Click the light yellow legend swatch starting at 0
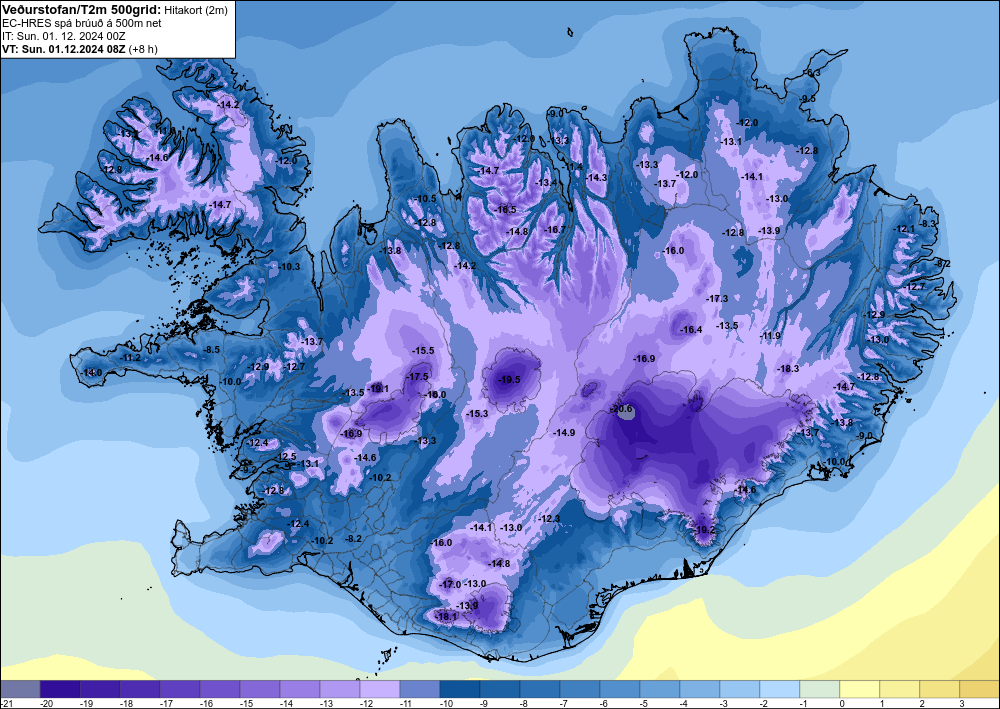Image resolution: width=1000 pixels, height=709 pixels. point(860,689)
